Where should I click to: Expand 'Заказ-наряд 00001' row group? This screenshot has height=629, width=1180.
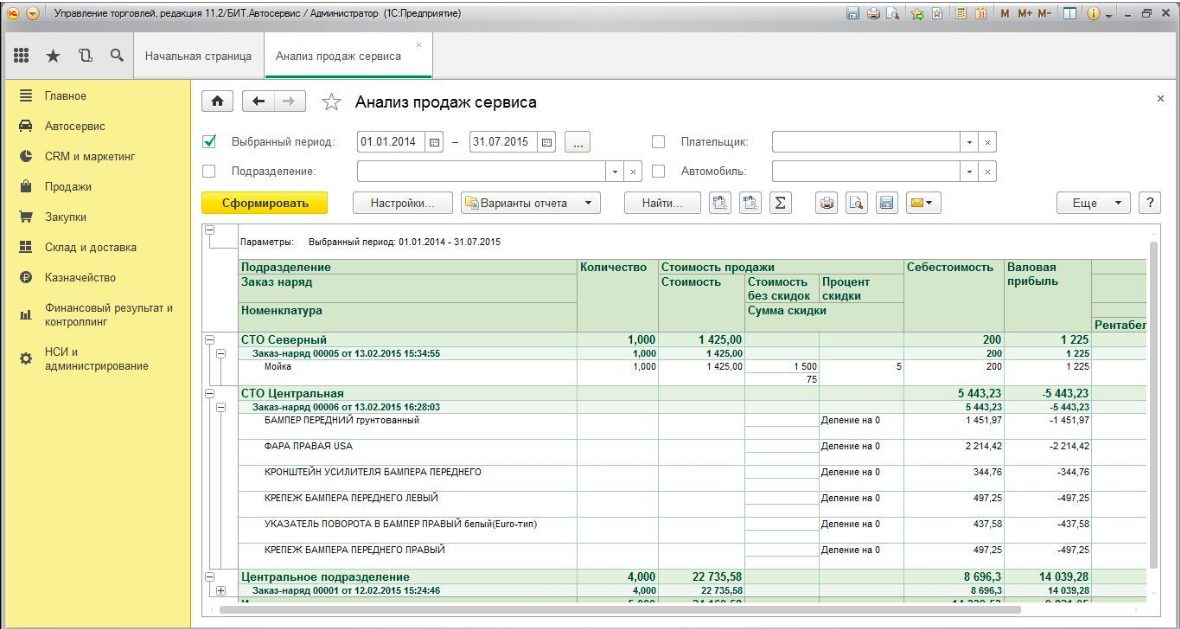tap(221, 590)
